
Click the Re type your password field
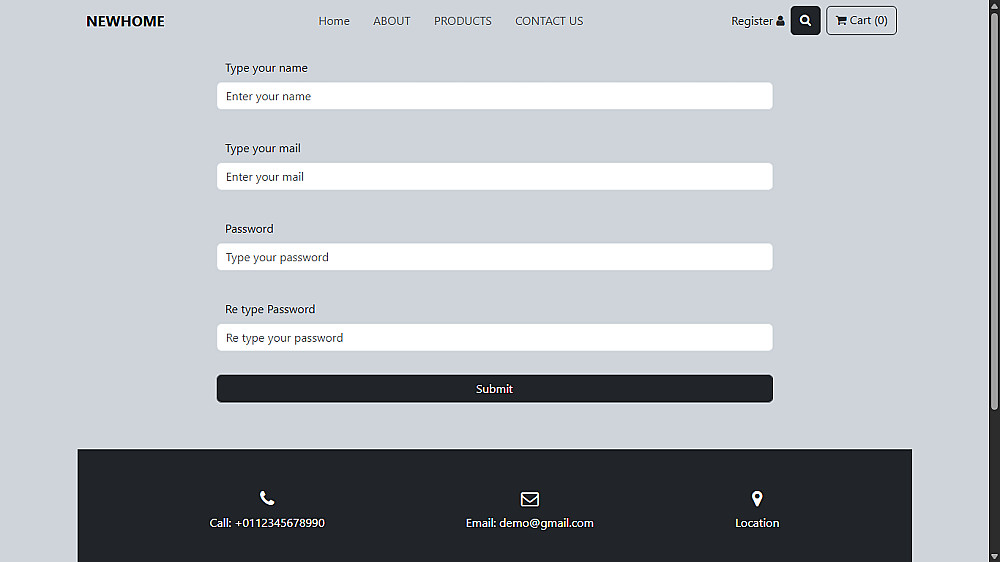point(494,338)
